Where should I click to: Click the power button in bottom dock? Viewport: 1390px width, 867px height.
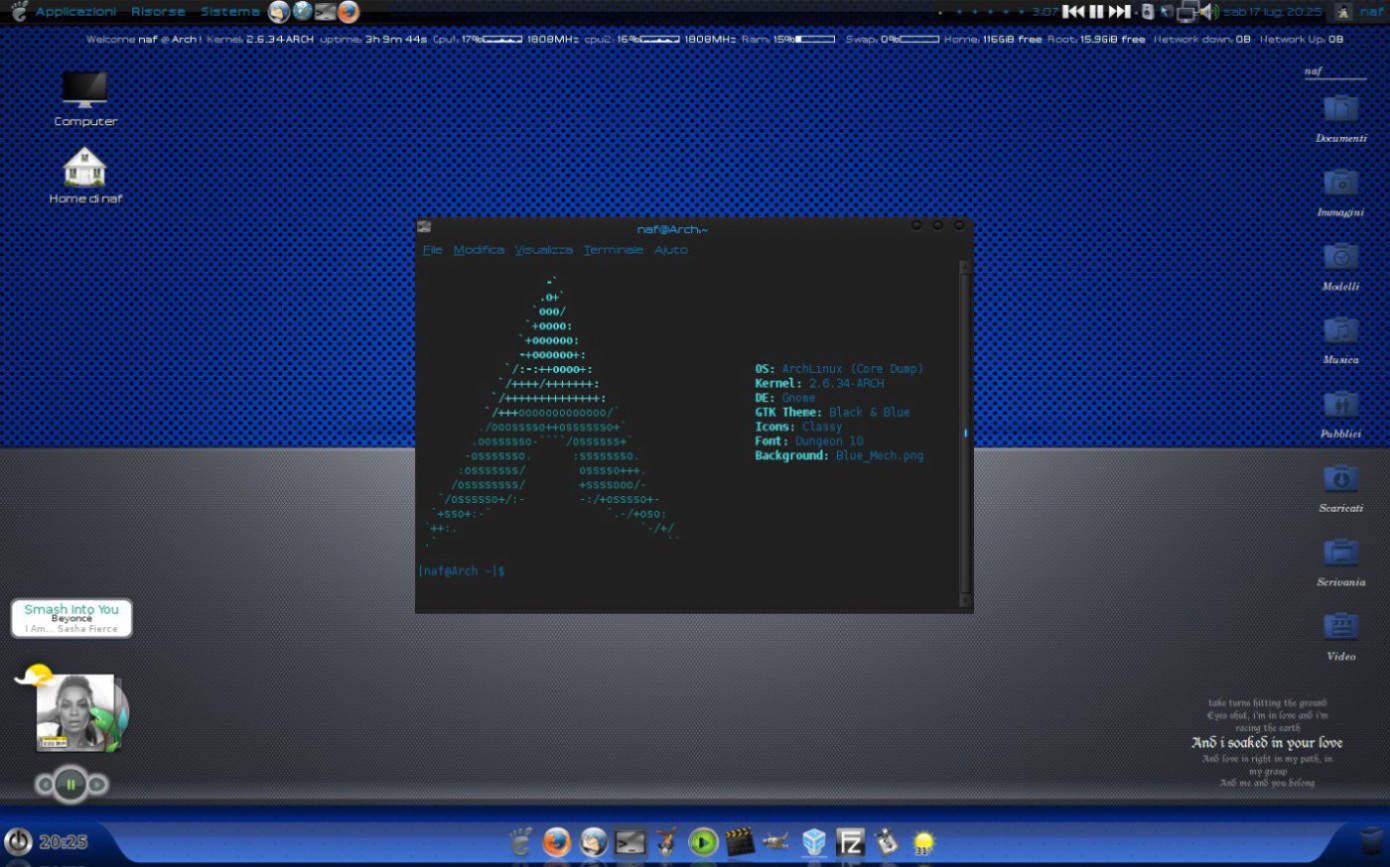click(x=18, y=841)
